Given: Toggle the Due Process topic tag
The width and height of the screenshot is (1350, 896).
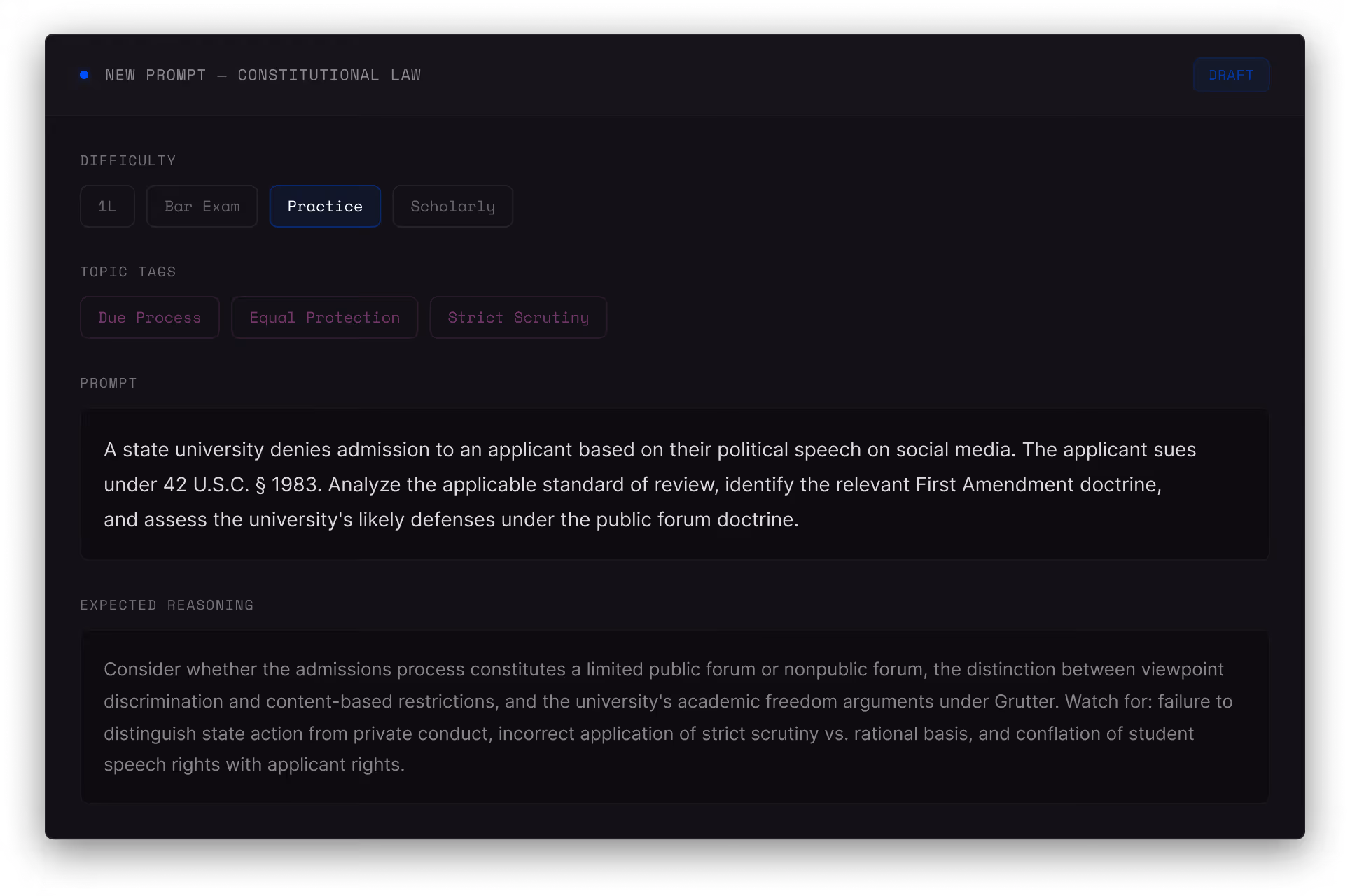Looking at the screenshot, I should coord(150,318).
